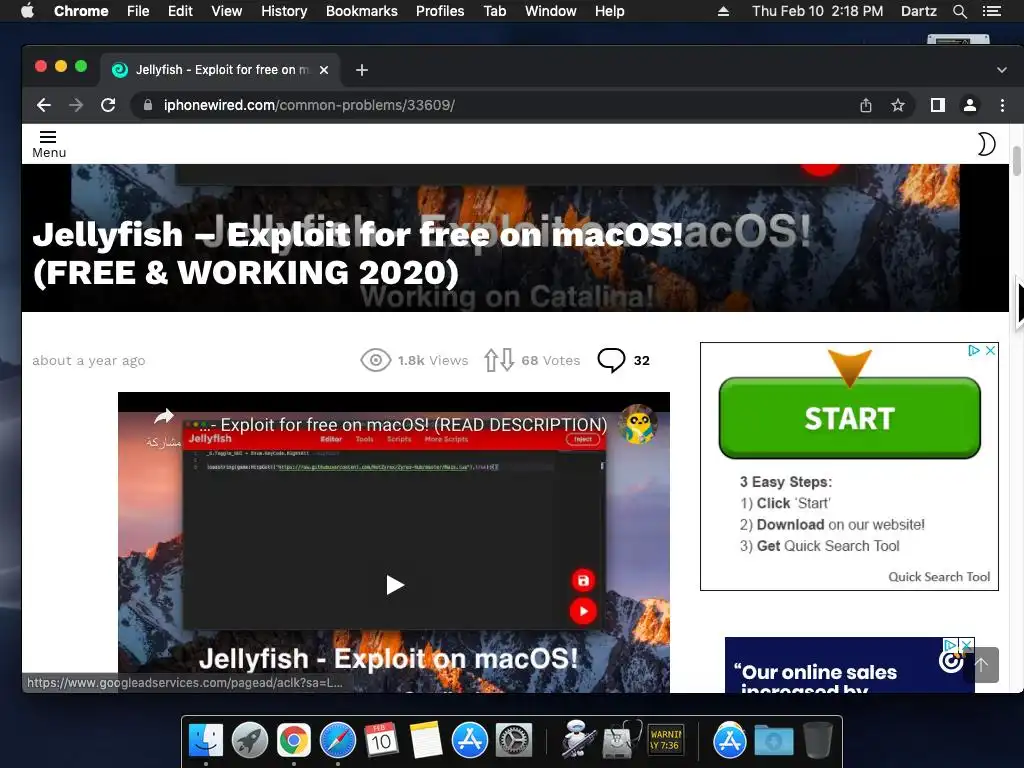Open Chrome three-dot menu
Screen dimensions: 1024x768
point(1002,105)
